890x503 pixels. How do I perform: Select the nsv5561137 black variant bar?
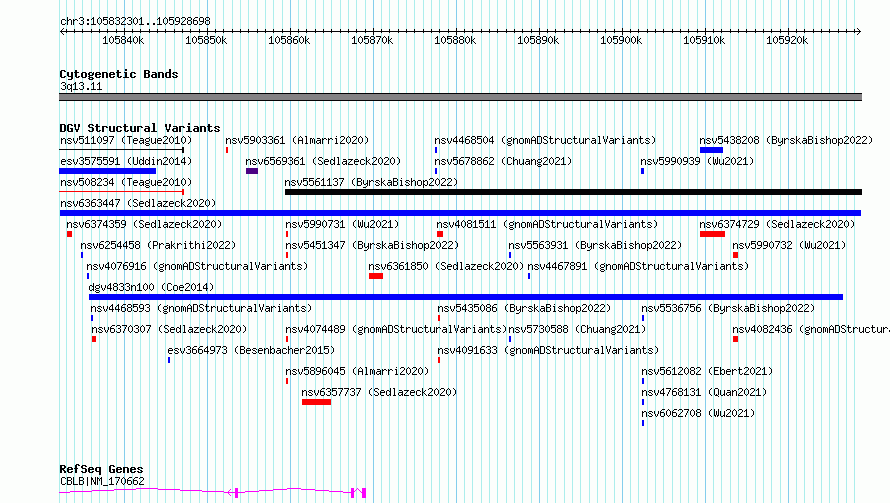point(573,192)
